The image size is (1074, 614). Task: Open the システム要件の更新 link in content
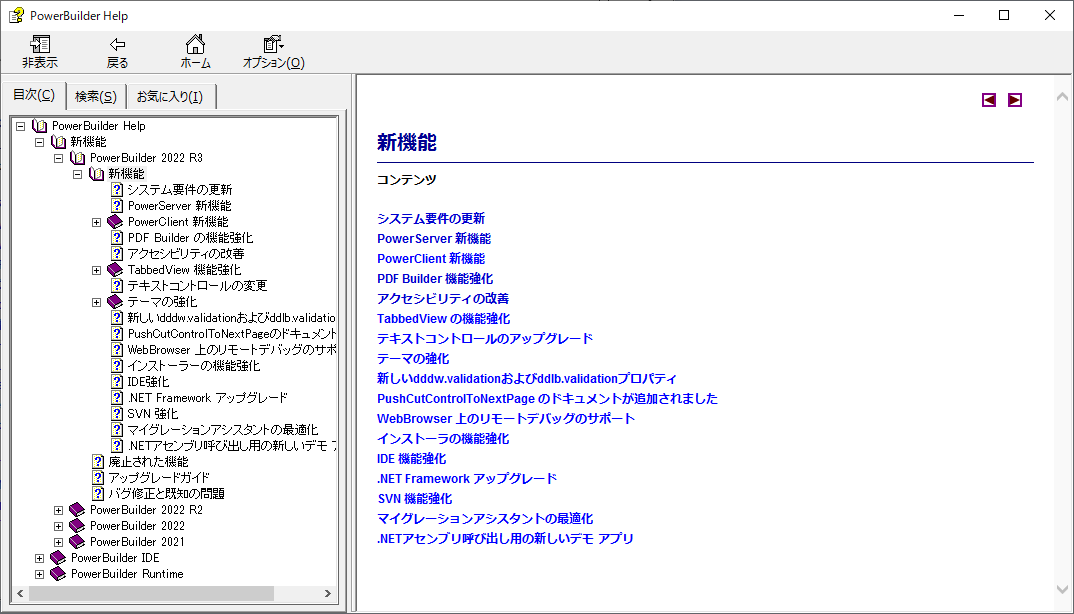[x=431, y=218]
